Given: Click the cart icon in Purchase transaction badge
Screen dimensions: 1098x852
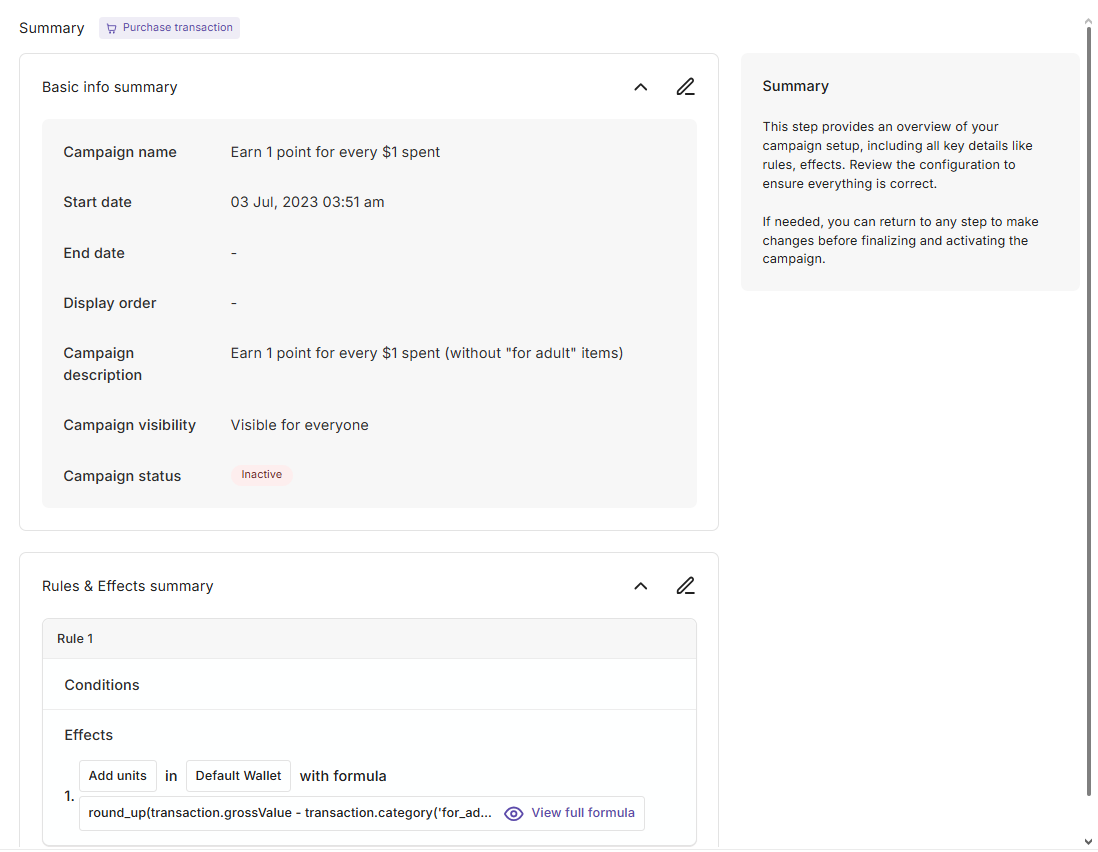Looking at the screenshot, I should click(x=111, y=28).
